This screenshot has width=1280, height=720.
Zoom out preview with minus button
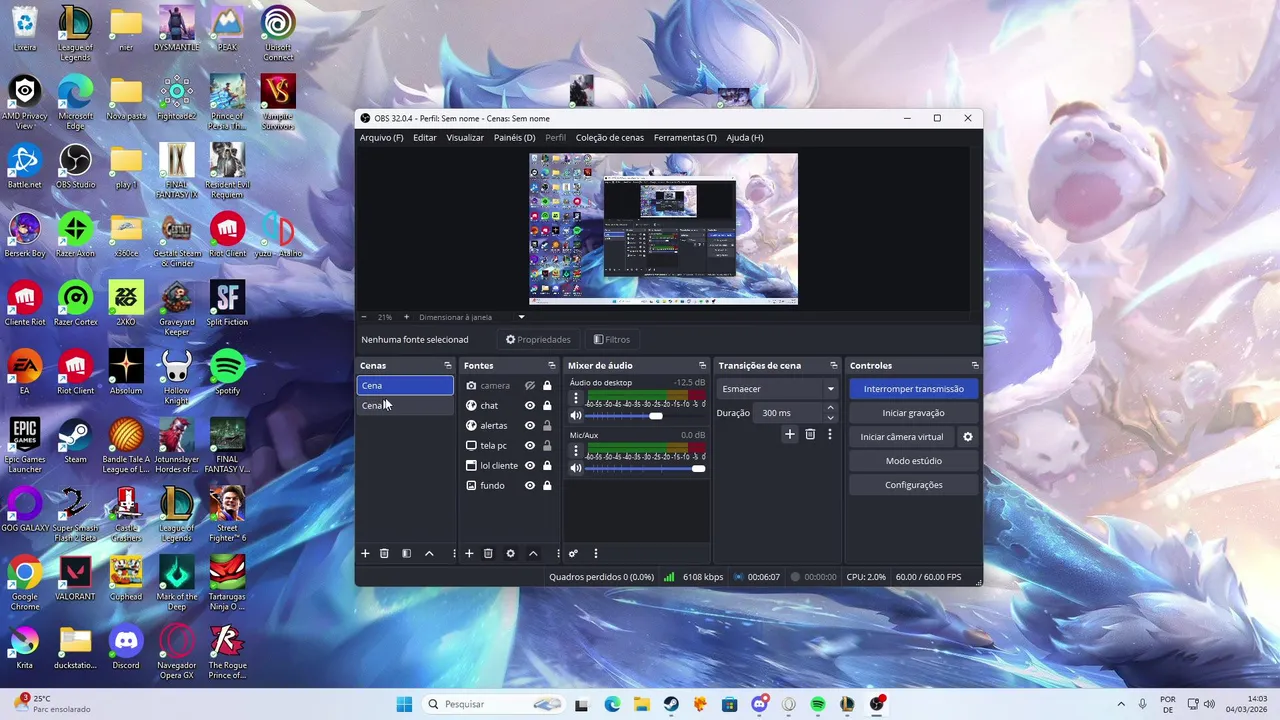[364, 317]
